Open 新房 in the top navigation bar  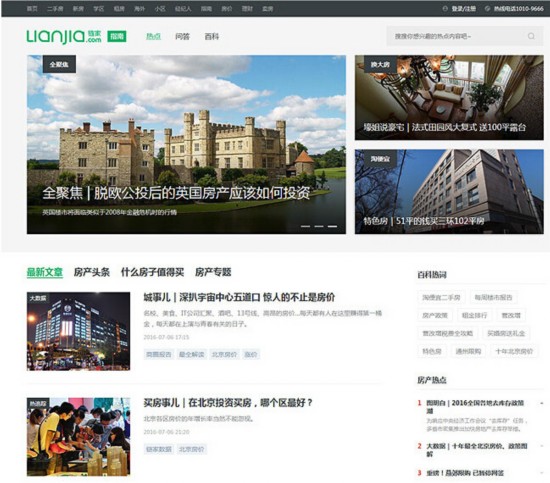pos(78,8)
